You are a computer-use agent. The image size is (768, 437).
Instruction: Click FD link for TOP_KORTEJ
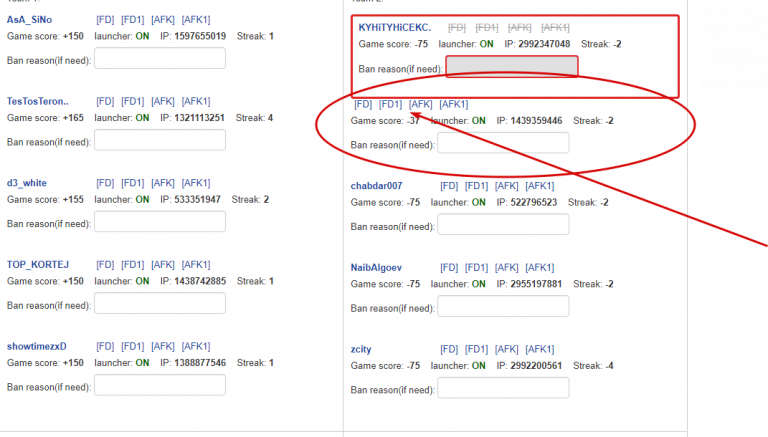tap(105, 265)
